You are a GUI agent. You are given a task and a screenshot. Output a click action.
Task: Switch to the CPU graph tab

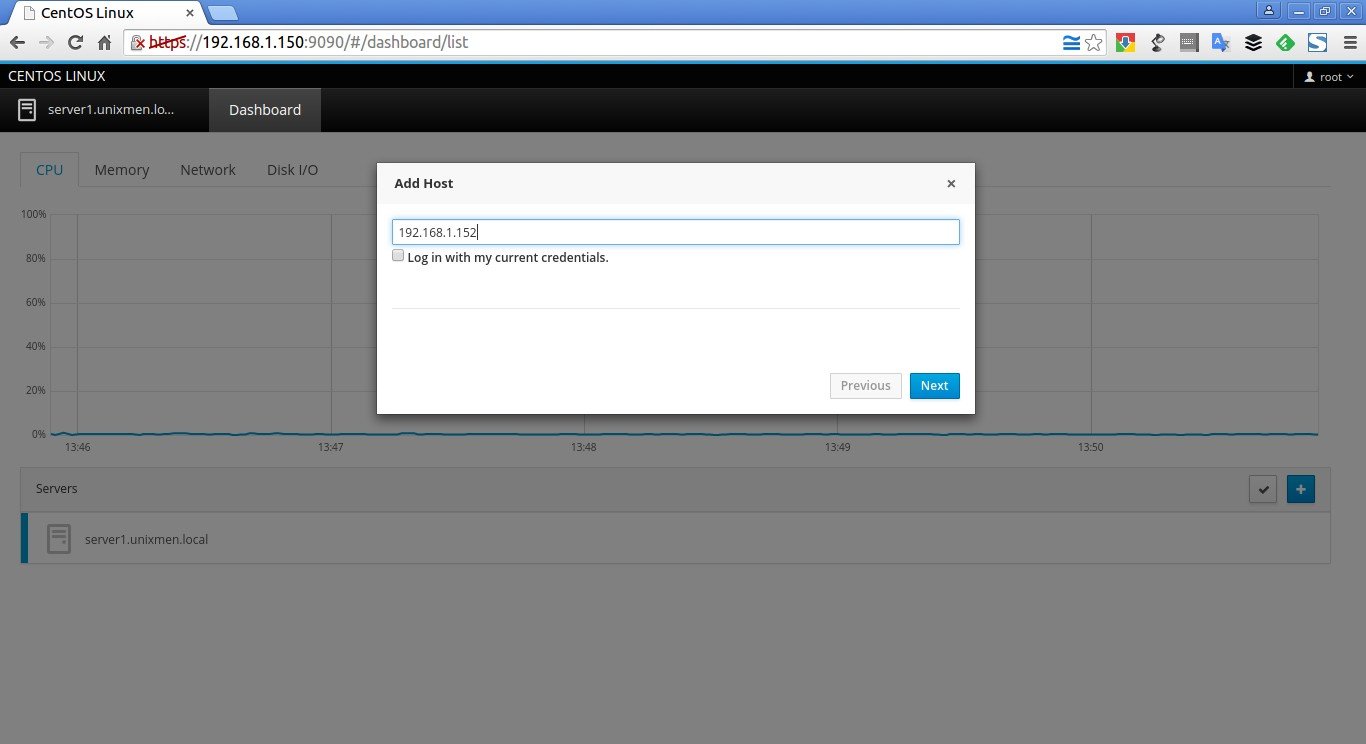(50, 170)
